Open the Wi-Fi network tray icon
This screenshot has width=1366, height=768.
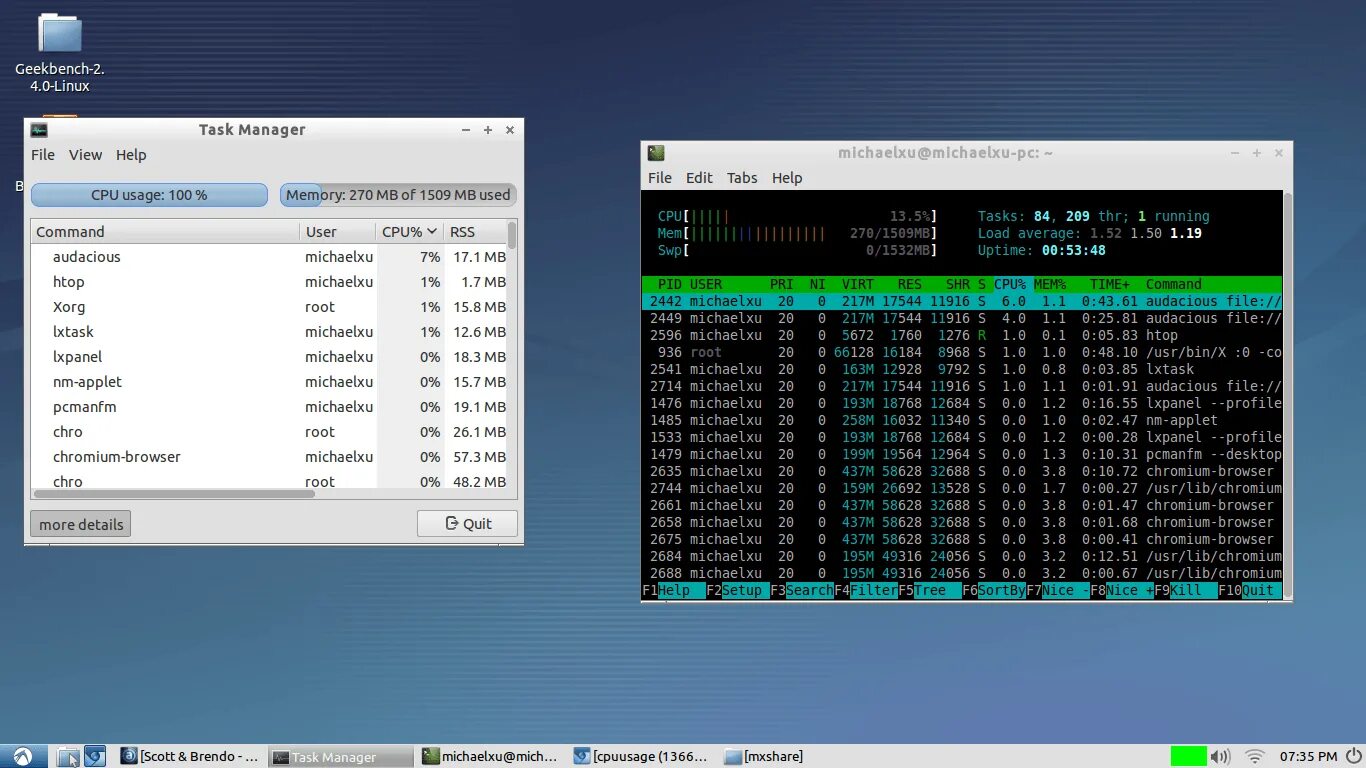pos(1255,757)
